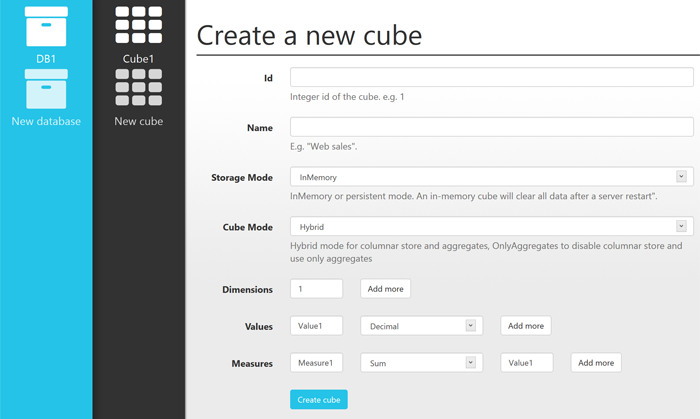
Task: Open the Cube1 grid icon
Action: (138, 25)
